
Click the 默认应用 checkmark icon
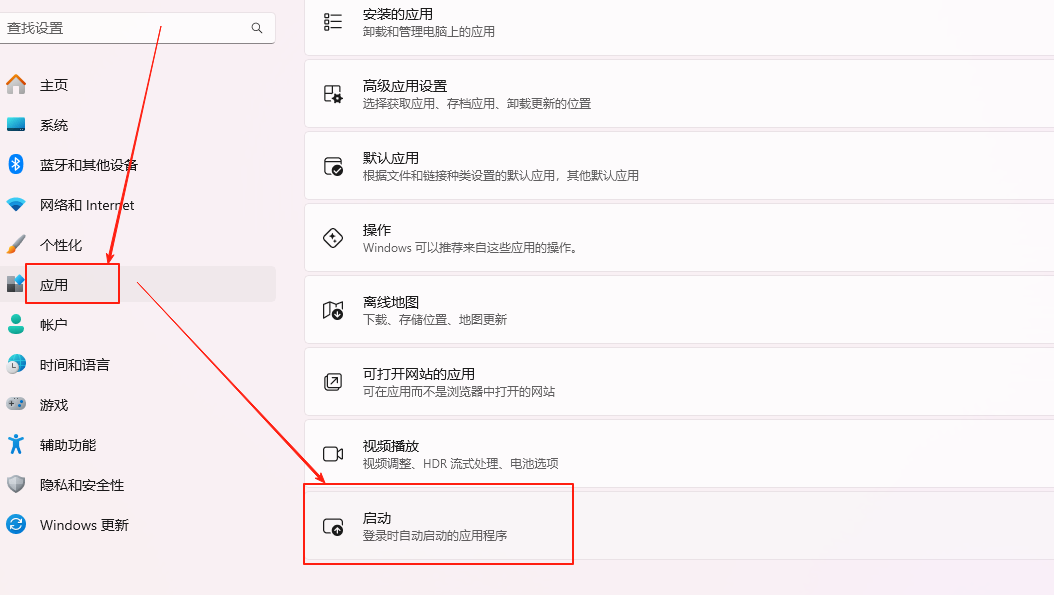[333, 166]
